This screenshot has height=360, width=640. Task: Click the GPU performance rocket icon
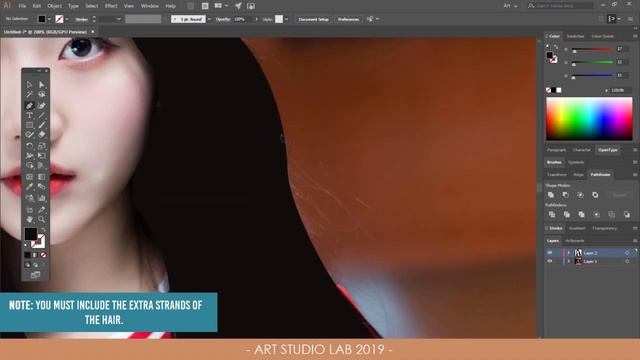tap(238, 6)
